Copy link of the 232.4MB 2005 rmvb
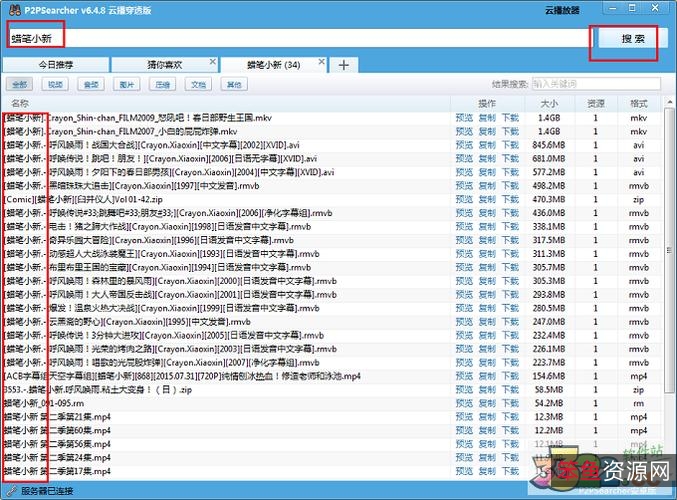677x500 pixels. (487, 335)
